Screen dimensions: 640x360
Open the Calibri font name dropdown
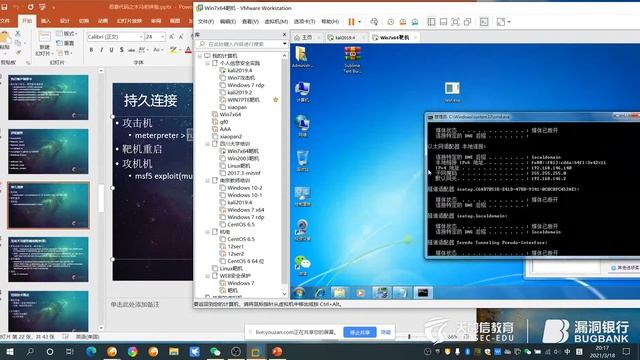point(141,37)
